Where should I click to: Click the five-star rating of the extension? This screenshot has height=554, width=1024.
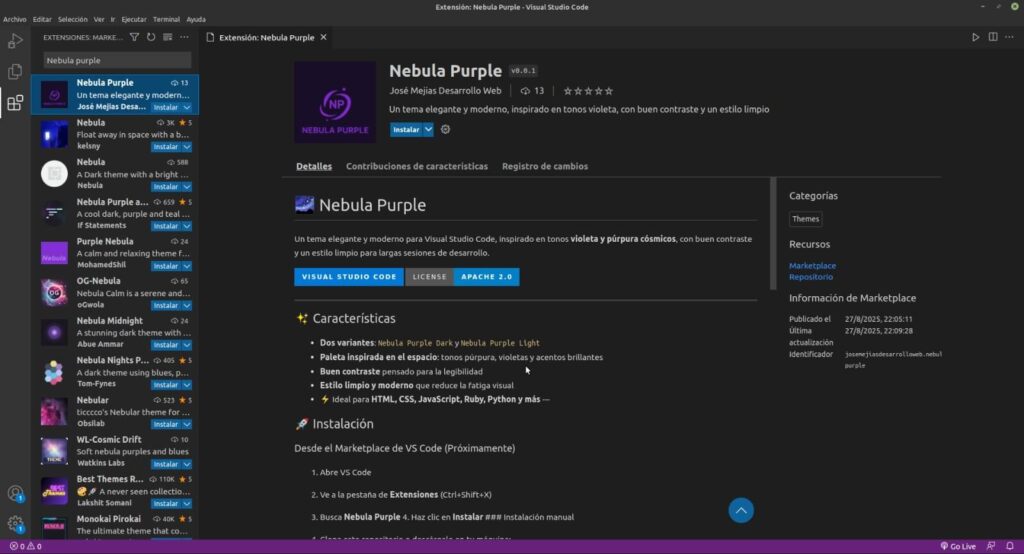pyautogui.click(x=588, y=91)
